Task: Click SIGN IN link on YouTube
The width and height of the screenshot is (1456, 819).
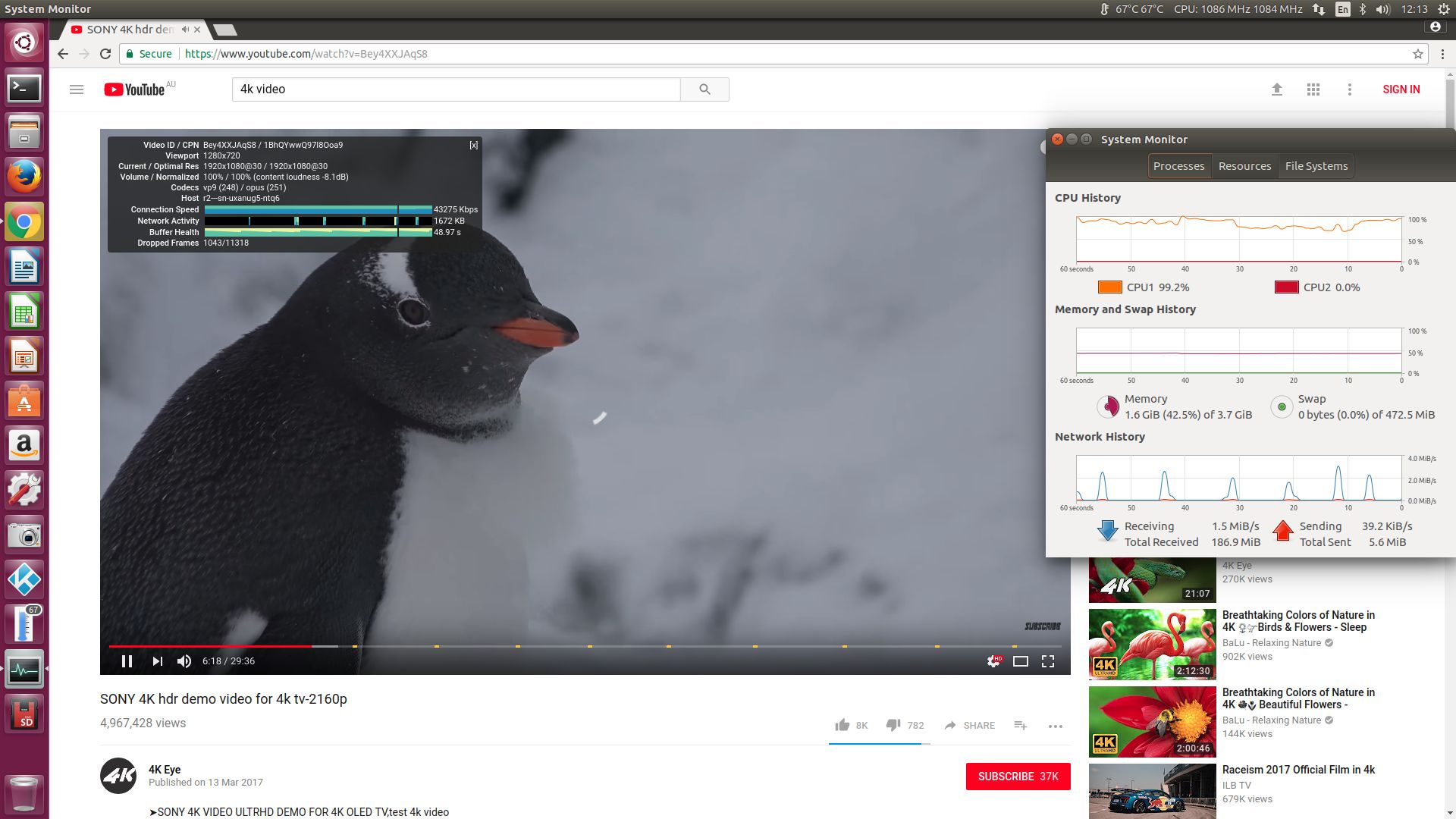Action: (1401, 89)
